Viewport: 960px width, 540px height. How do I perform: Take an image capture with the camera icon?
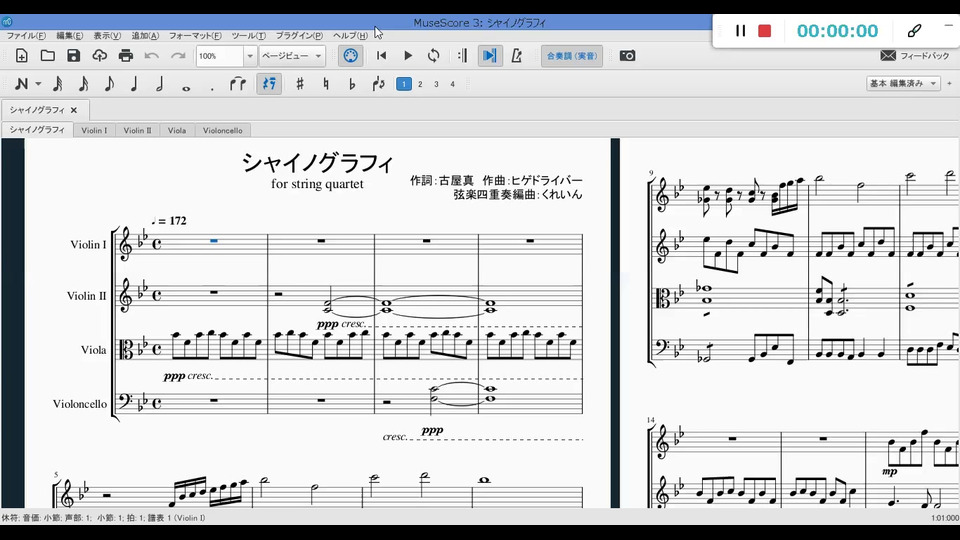[627, 56]
